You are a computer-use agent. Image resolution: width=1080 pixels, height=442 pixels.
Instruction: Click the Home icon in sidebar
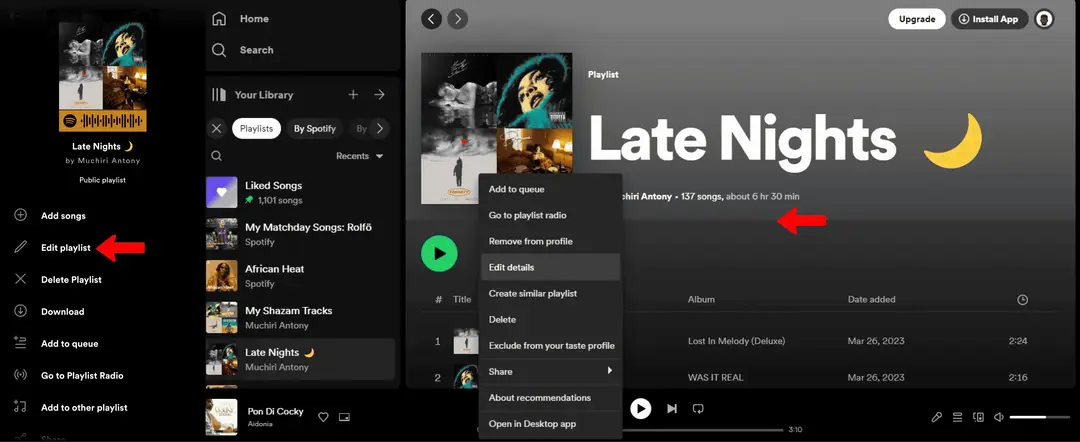point(219,19)
